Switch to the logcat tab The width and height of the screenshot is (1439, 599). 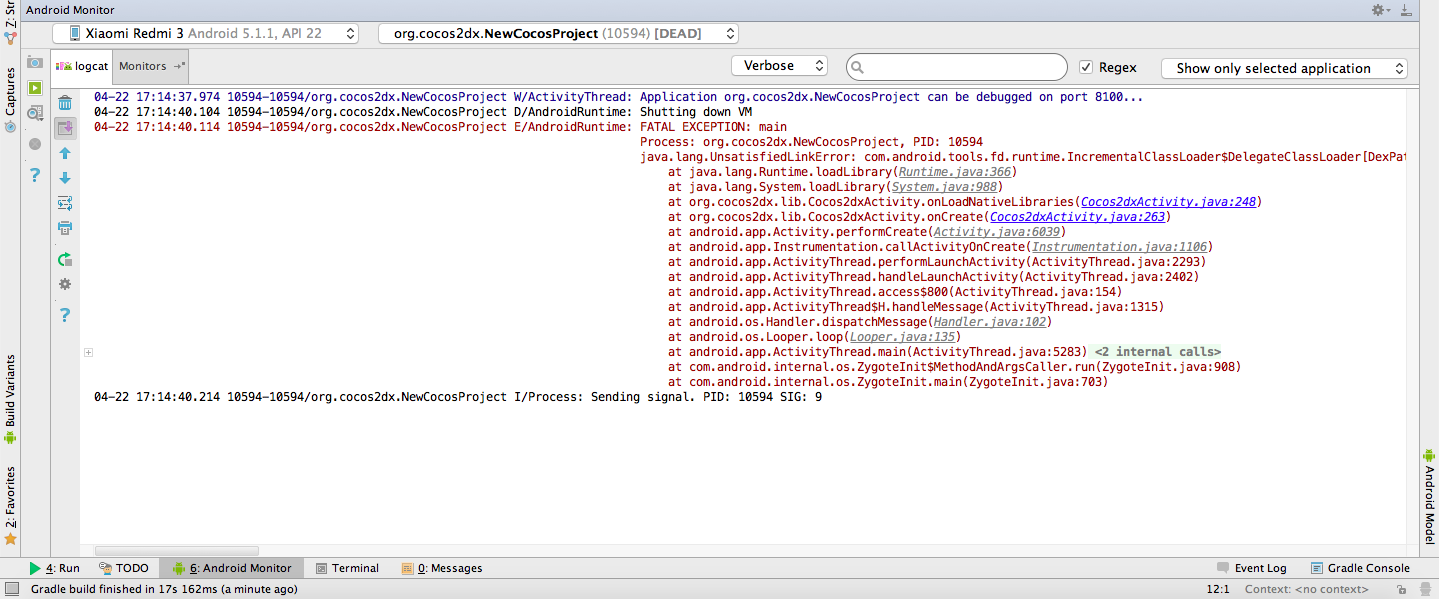[82, 66]
